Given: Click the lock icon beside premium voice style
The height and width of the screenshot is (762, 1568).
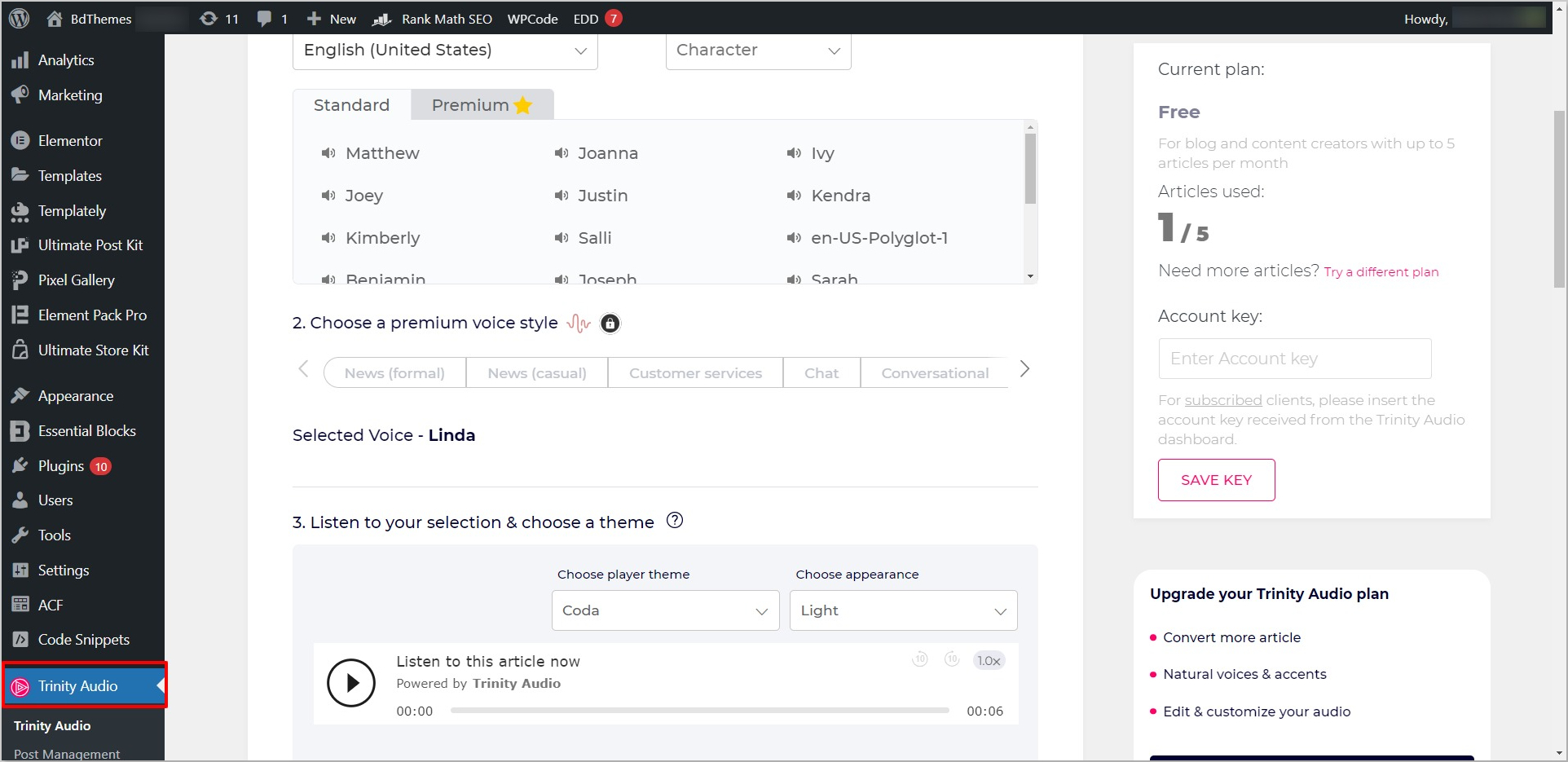Looking at the screenshot, I should (x=610, y=323).
